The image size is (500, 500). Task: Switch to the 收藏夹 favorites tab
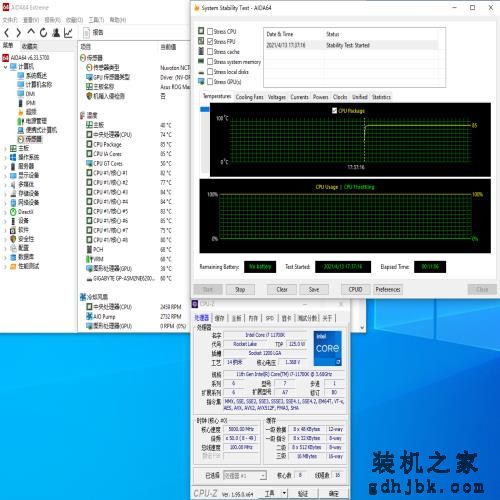[30, 46]
